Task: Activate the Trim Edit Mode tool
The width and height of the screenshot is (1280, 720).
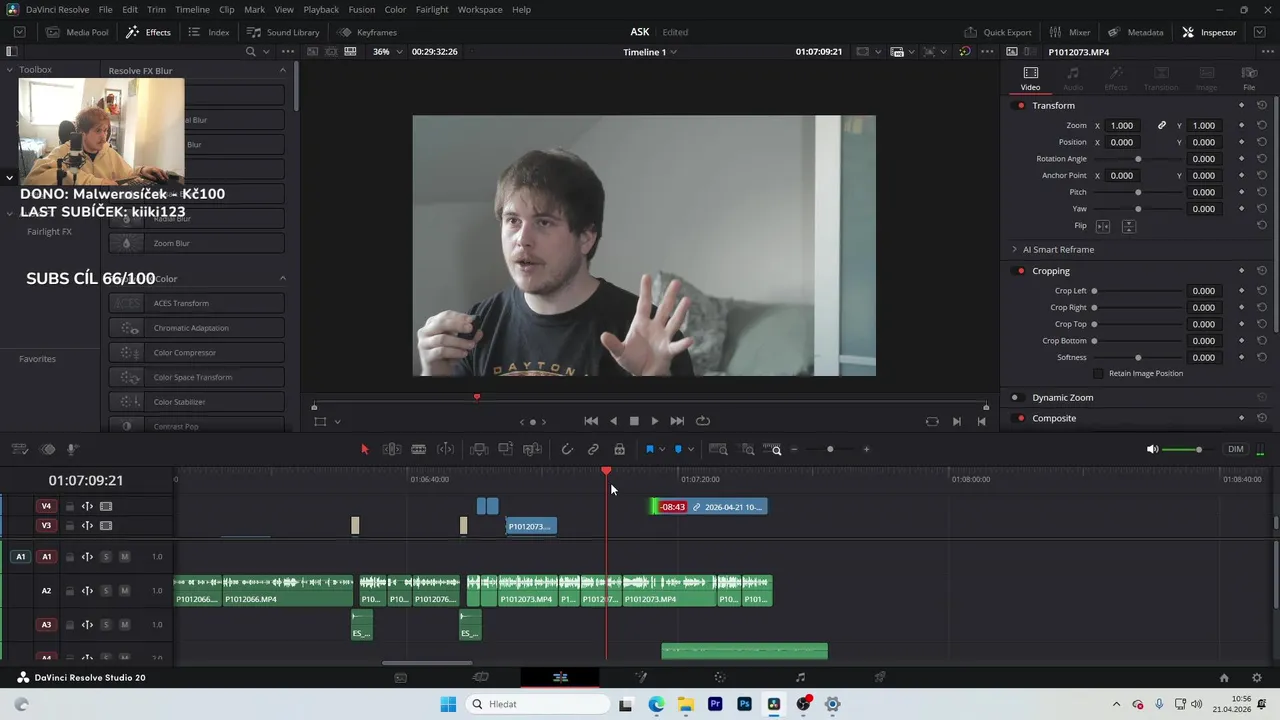Action: pyautogui.click(x=392, y=450)
